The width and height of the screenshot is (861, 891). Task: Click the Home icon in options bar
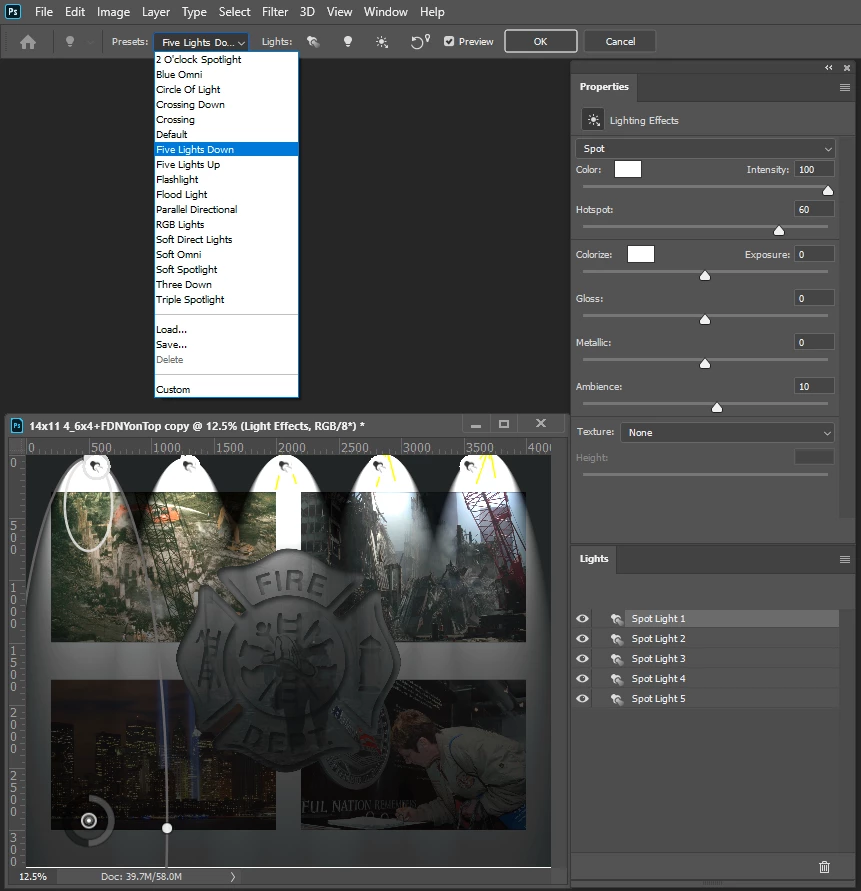tap(28, 42)
